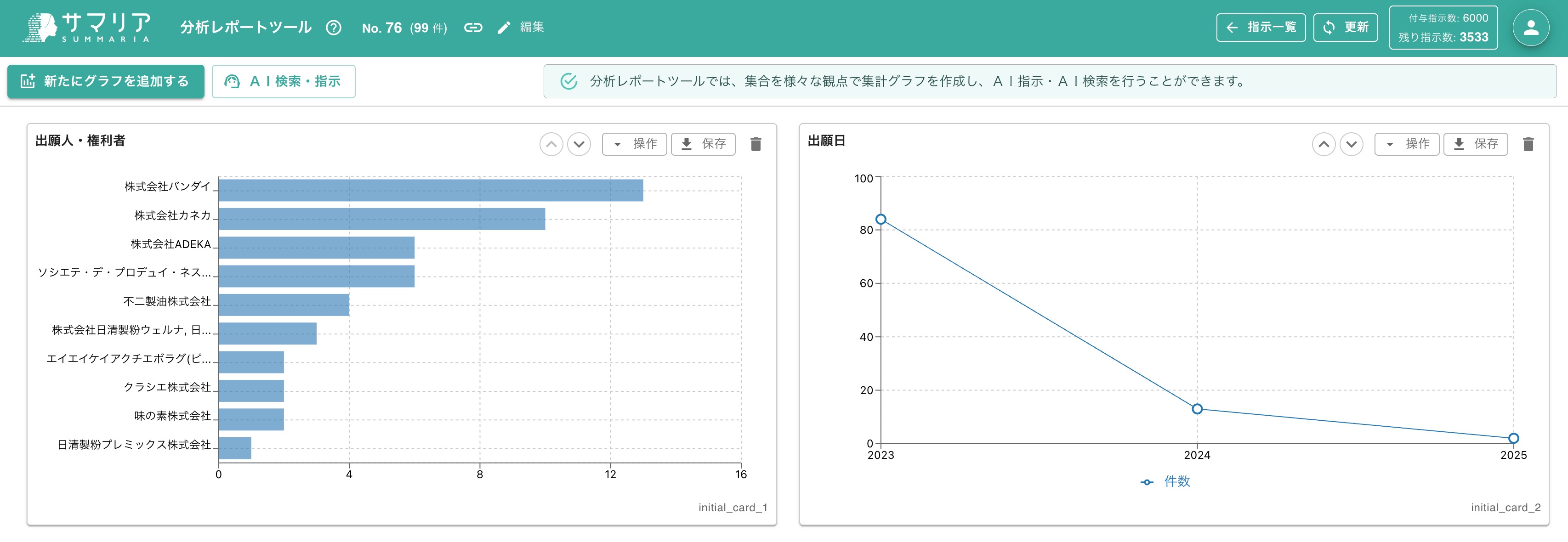1568x542 pixels.
Task: Open the user account avatar
Action: coord(1531,28)
